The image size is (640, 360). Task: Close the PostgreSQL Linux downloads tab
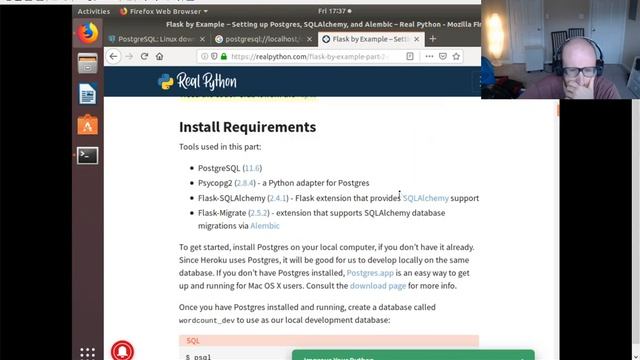202,39
